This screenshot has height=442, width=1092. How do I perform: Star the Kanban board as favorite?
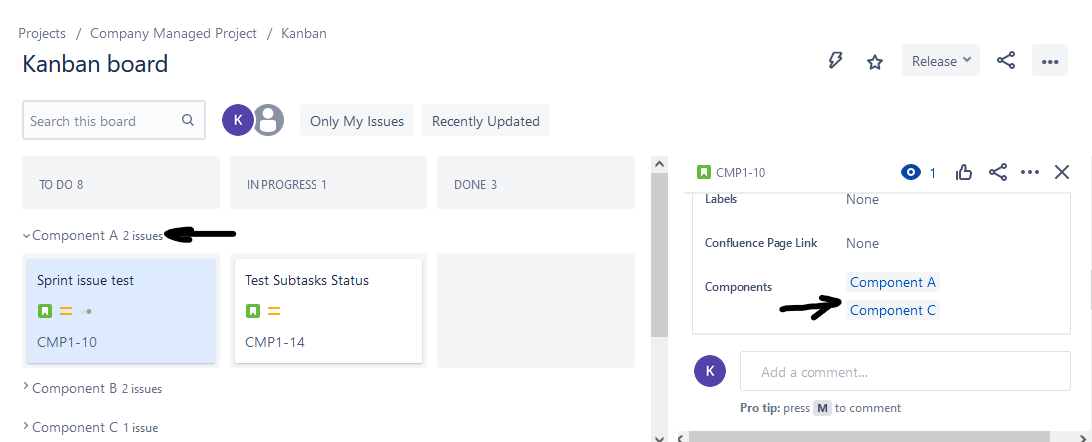[875, 62]
